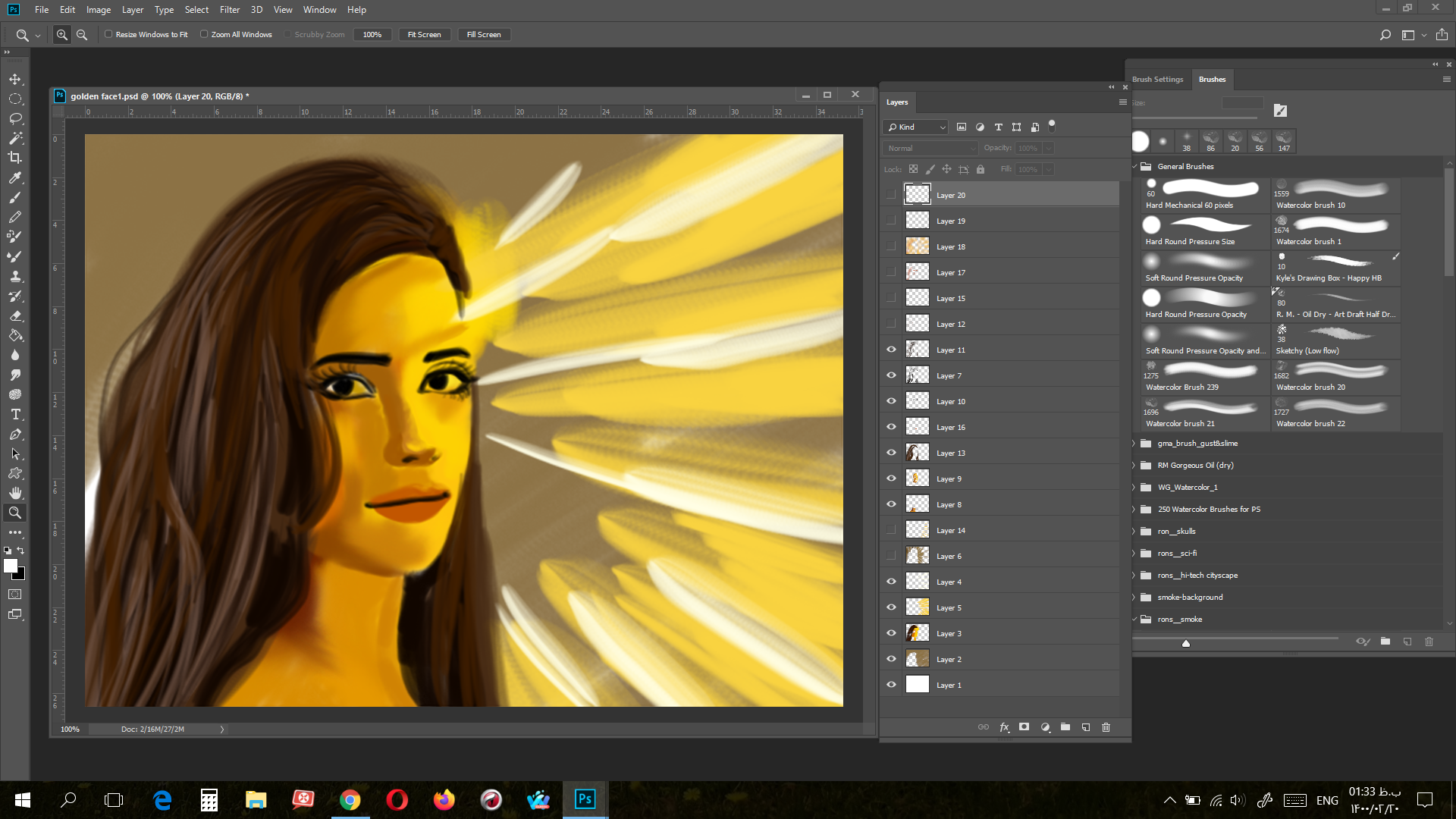Open Chrome from the taskbar
The height and width of the screenshot is (819, 1456).
350,800
